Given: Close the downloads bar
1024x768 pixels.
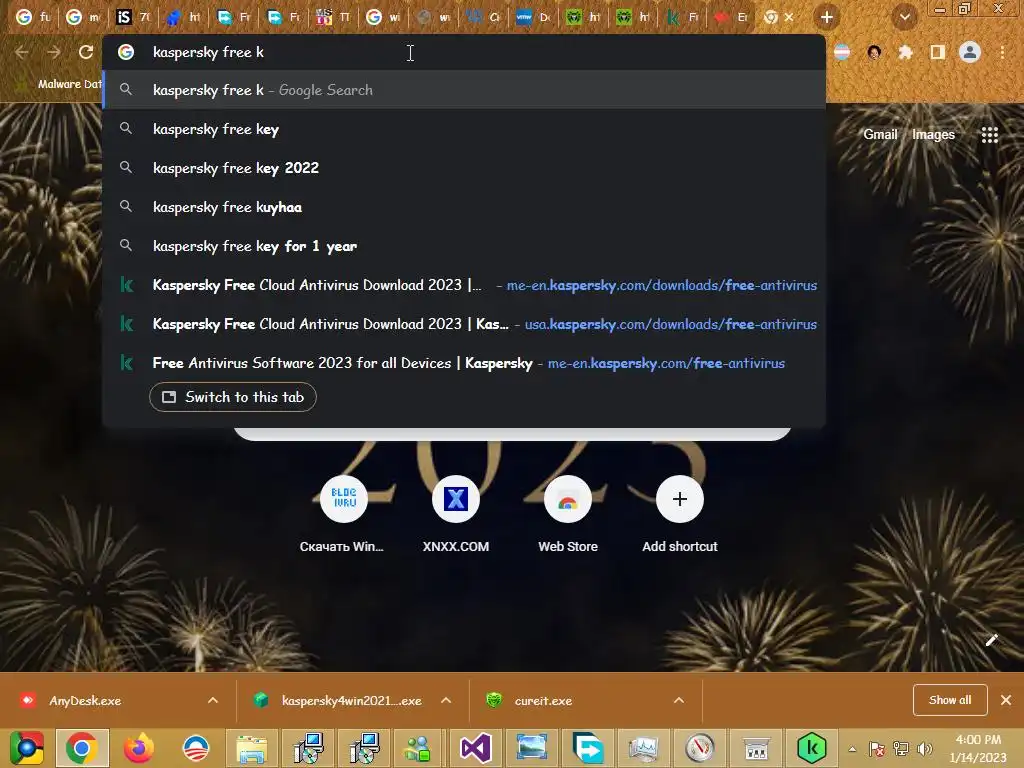Looking at the screenshot, I should point(1006,700).
